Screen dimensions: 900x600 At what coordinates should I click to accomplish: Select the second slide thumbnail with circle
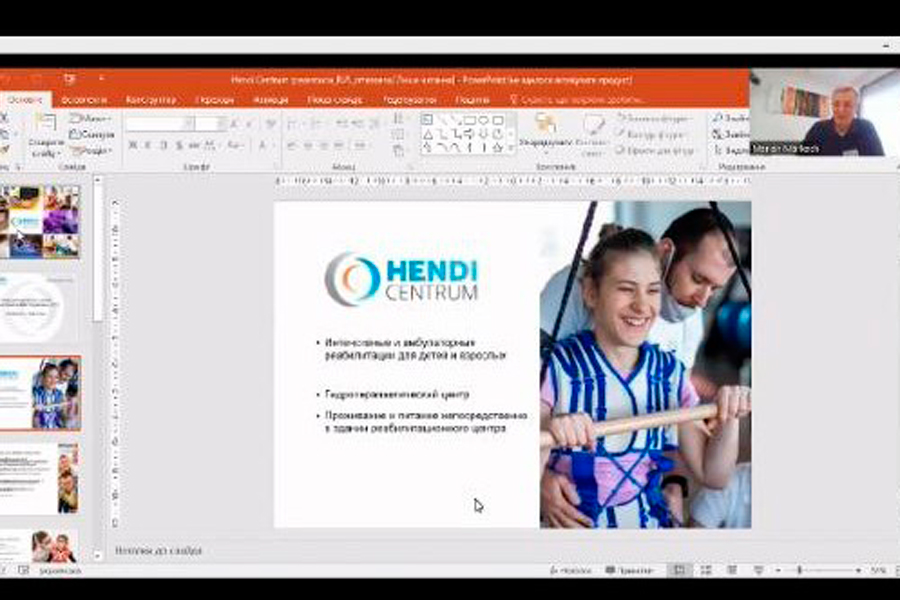coord(38,307)
